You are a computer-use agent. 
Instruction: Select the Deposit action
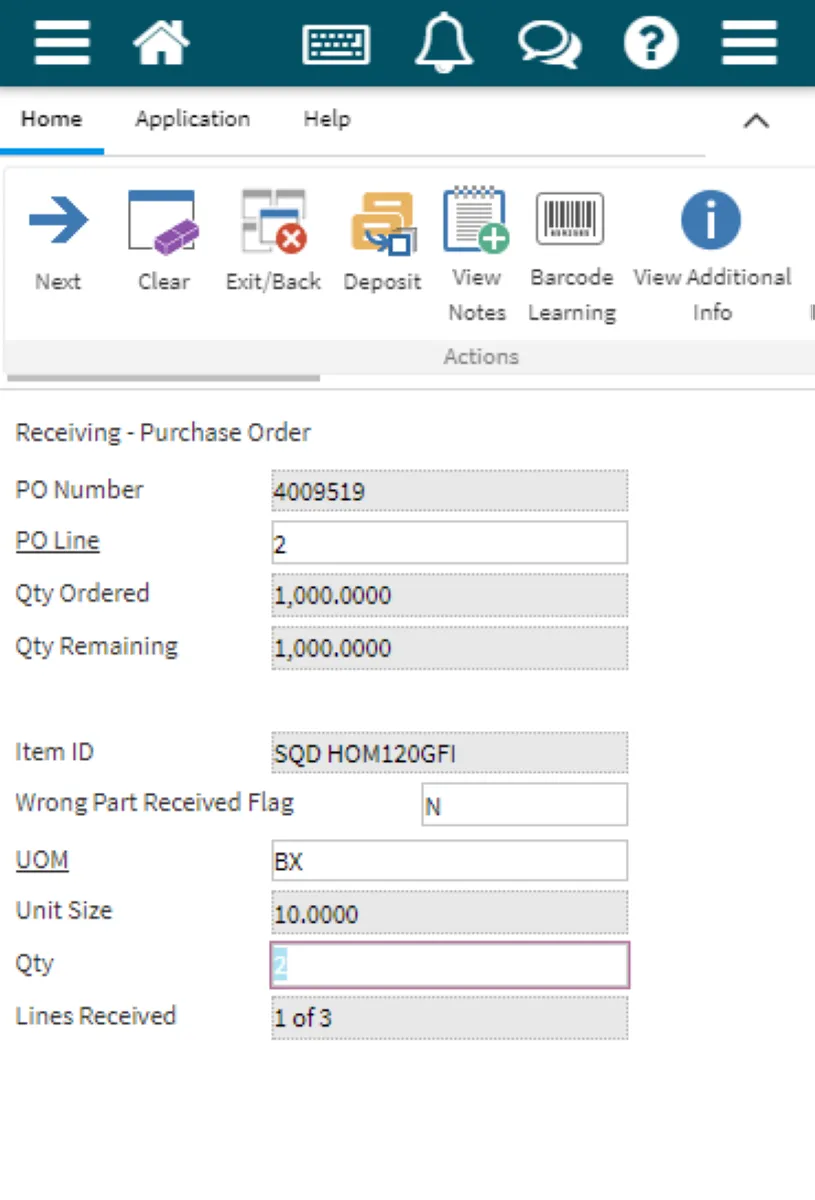coord(382,241)
